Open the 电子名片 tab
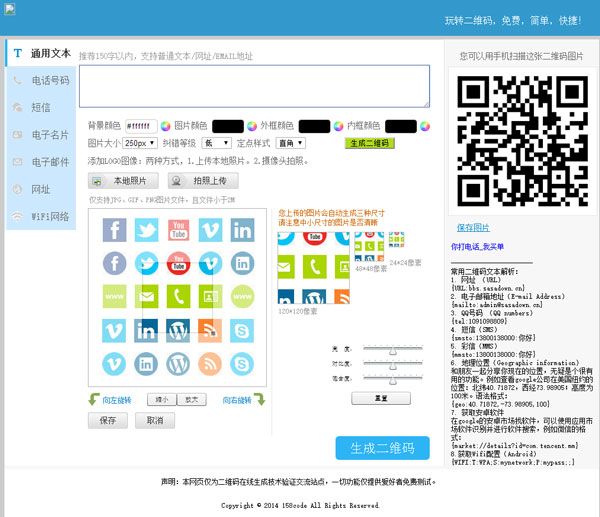Viewport: 600px width, 517px height. point(41,135)
